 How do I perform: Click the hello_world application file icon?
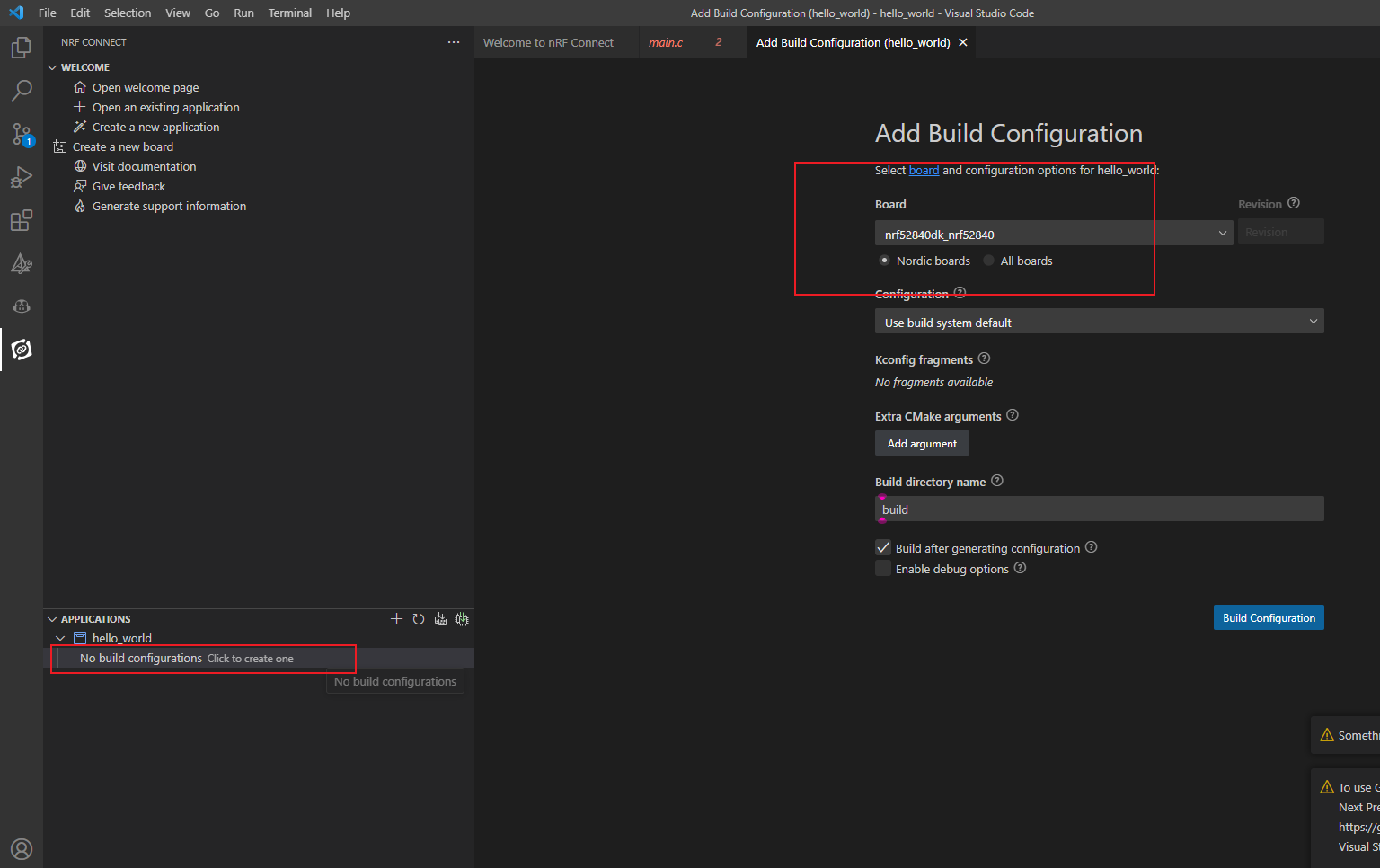coord(79,638)
